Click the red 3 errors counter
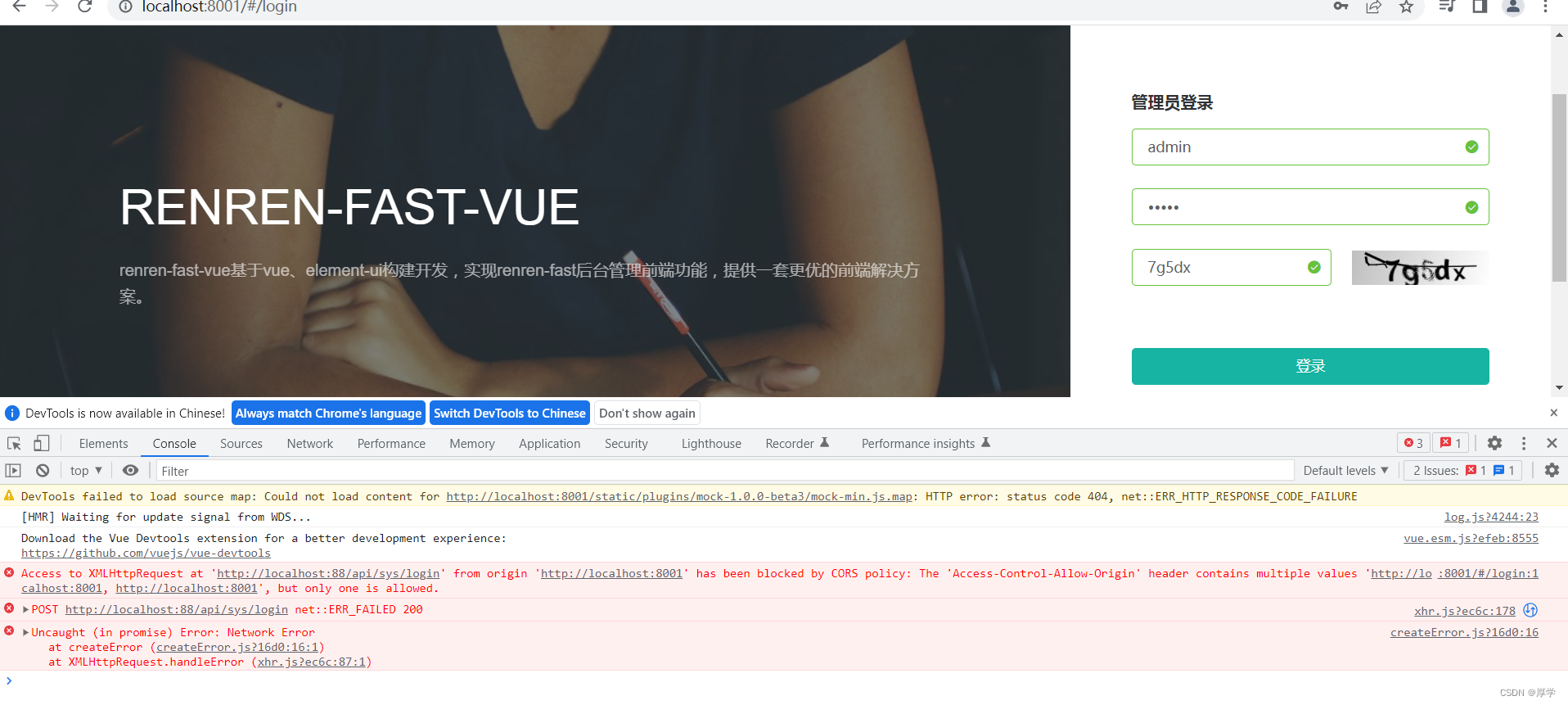 pyautogui.click(x=1413, y=443)
